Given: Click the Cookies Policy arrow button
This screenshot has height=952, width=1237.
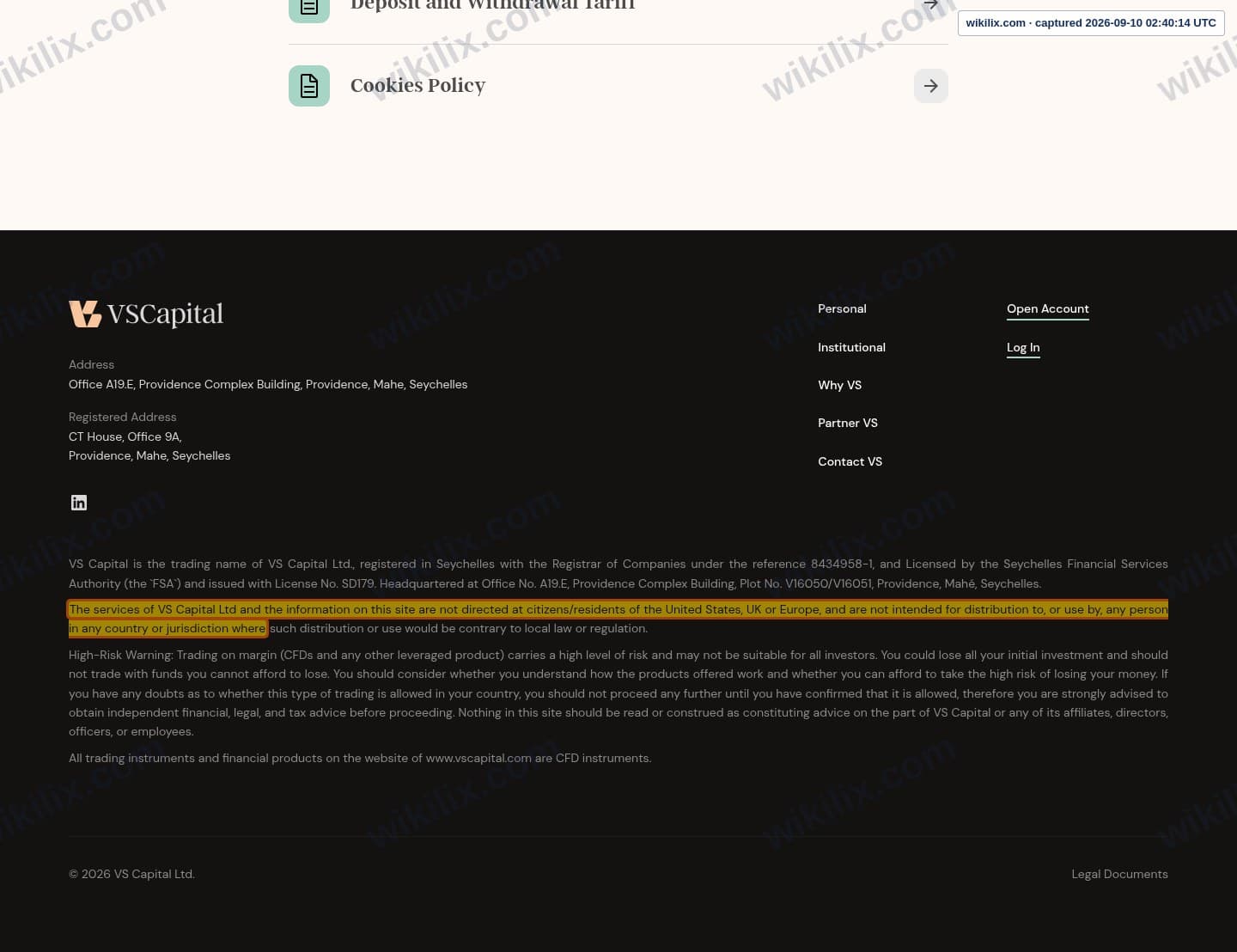Looking at the screenshot, I should (931, 86).
